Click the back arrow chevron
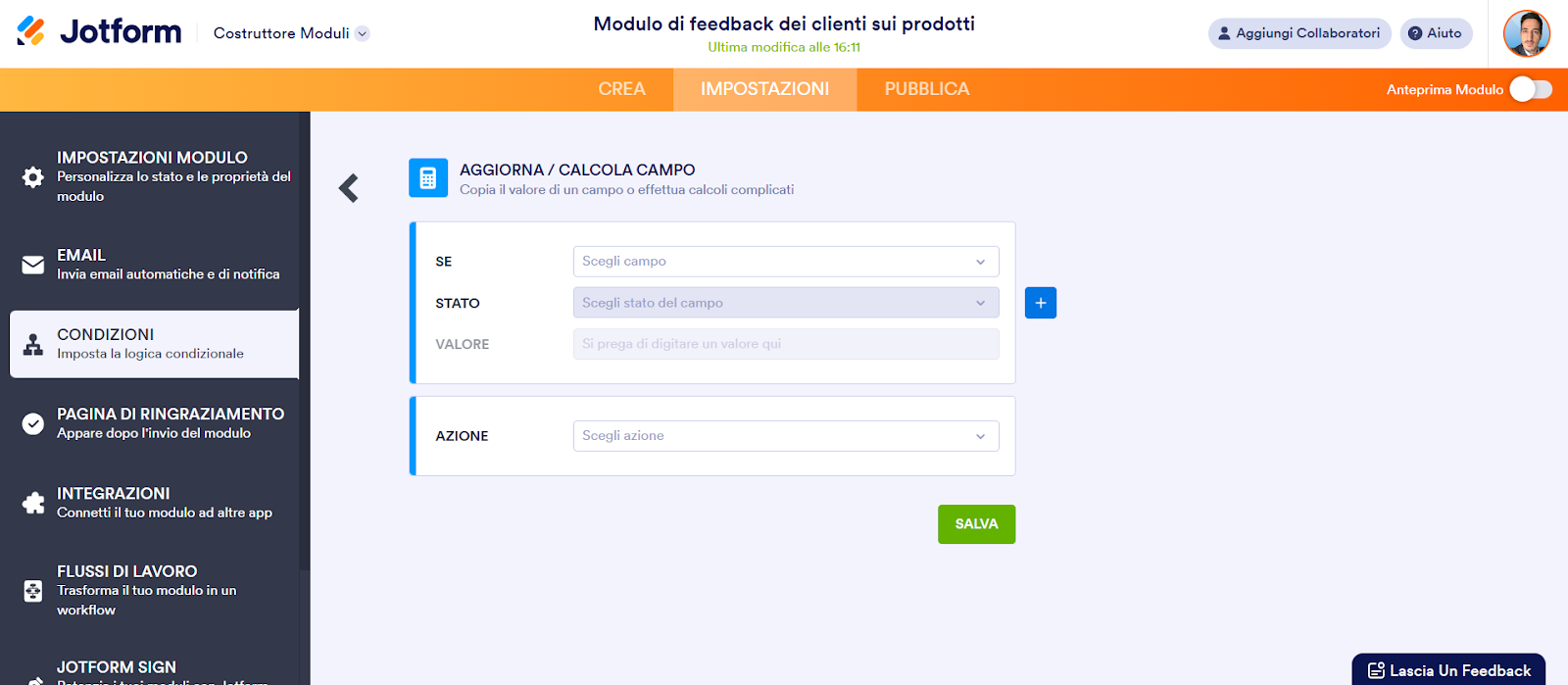This screenshot has width=1568, height=685. coord(349,188)
